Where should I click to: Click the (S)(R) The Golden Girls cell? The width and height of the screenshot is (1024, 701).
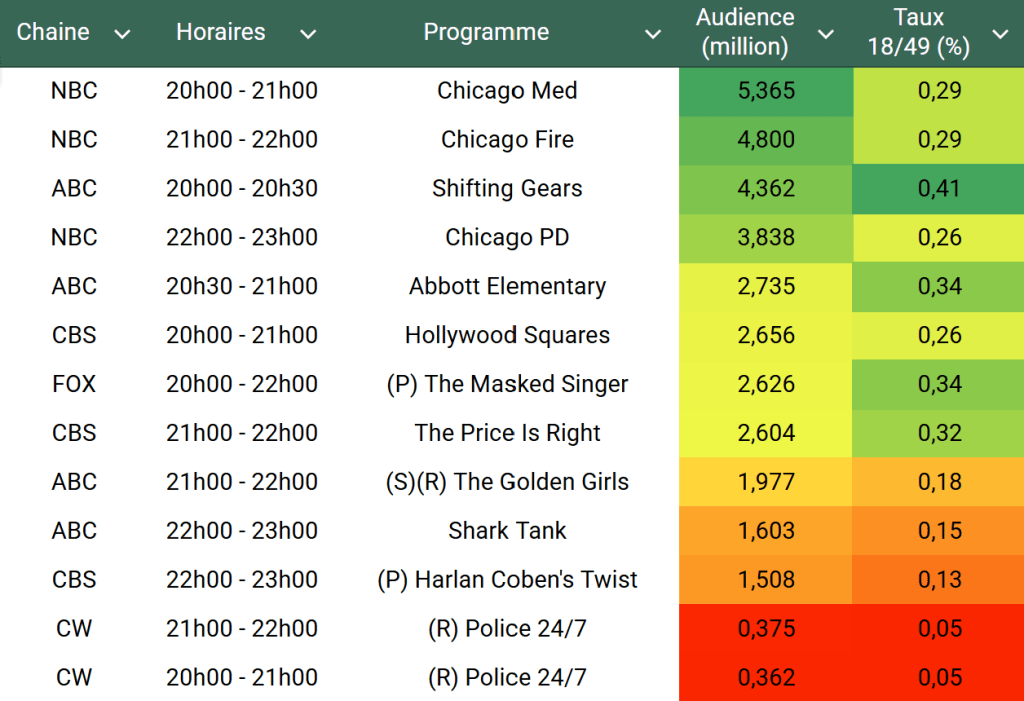tap(507, 481)
